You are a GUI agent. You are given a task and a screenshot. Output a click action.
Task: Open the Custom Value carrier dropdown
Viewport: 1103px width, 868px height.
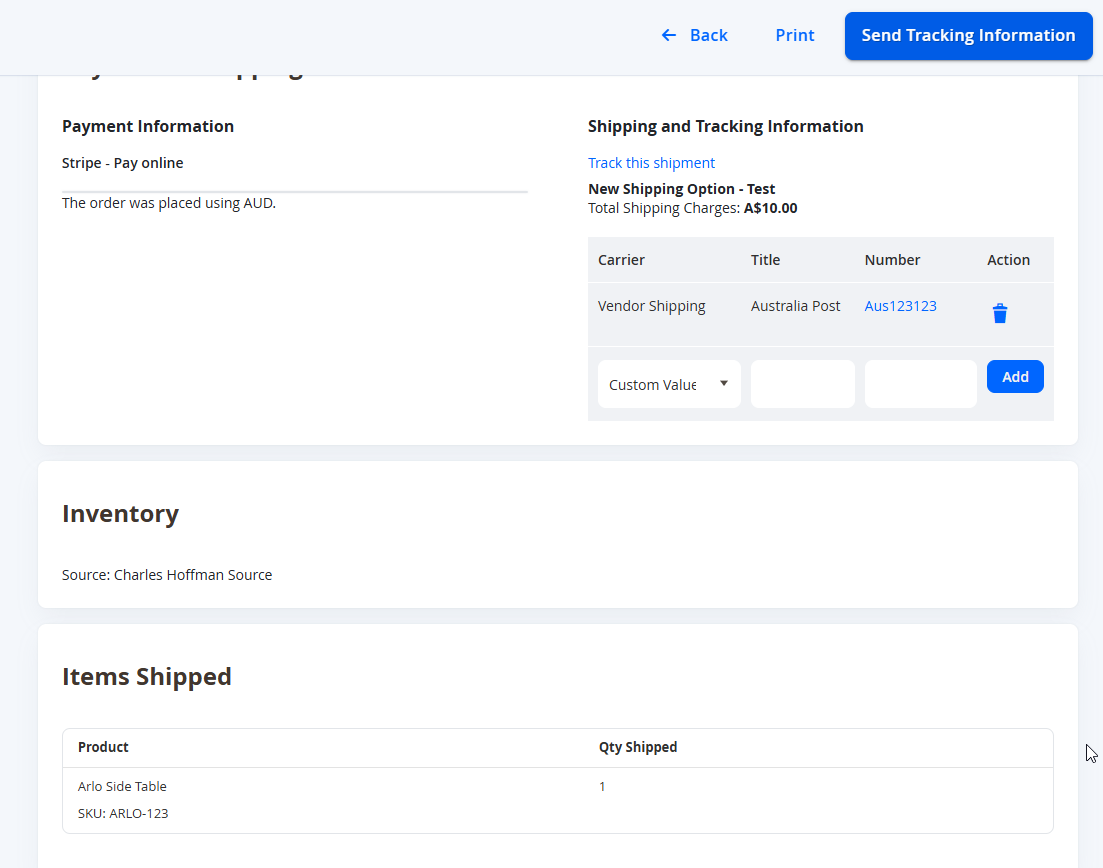669,384
